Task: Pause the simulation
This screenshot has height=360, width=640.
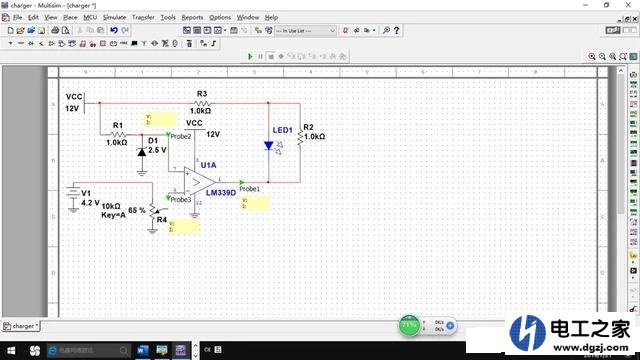Action: [260, 57]
